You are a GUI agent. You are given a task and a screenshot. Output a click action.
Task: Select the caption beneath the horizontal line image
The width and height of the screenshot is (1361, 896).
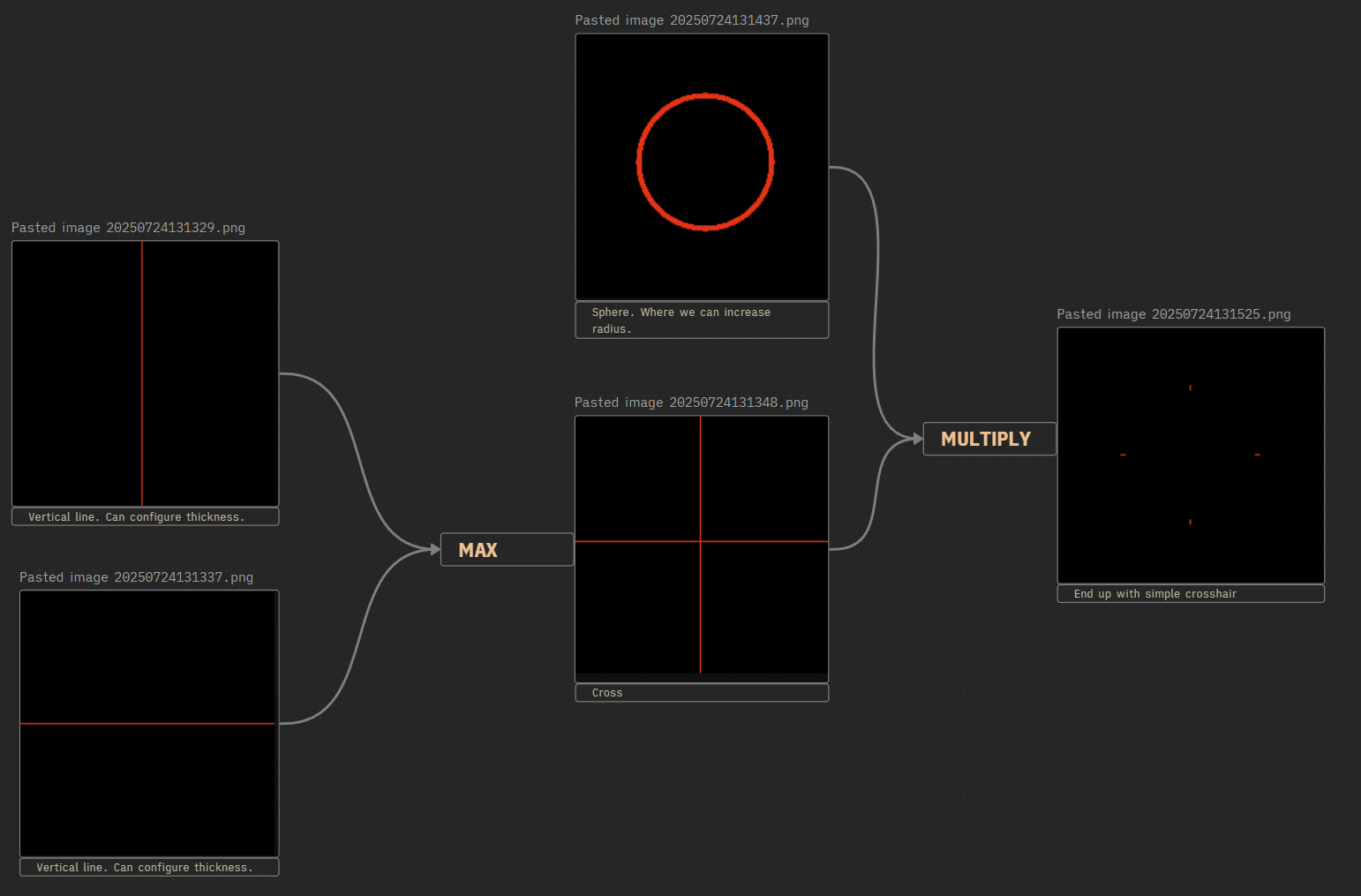click(x=148, y=868)
